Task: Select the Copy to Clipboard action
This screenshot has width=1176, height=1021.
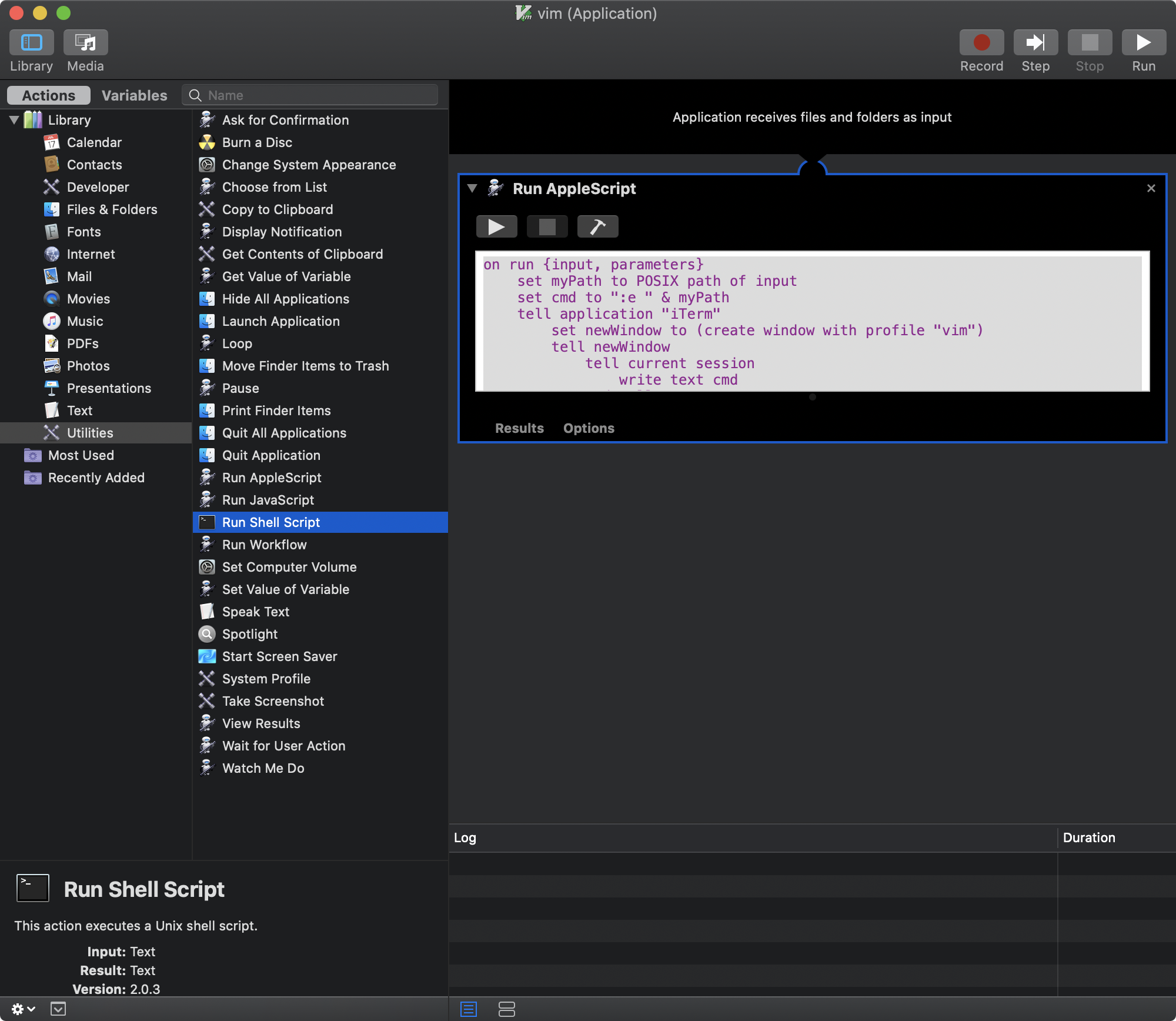Action: coord(320,209)
